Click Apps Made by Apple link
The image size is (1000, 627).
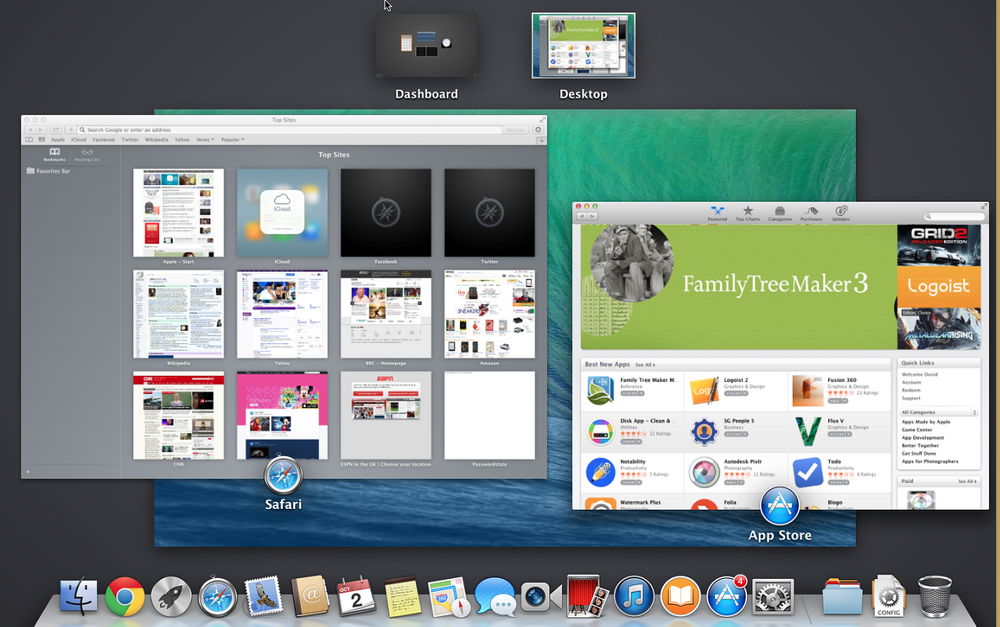[x=926, y=422]
